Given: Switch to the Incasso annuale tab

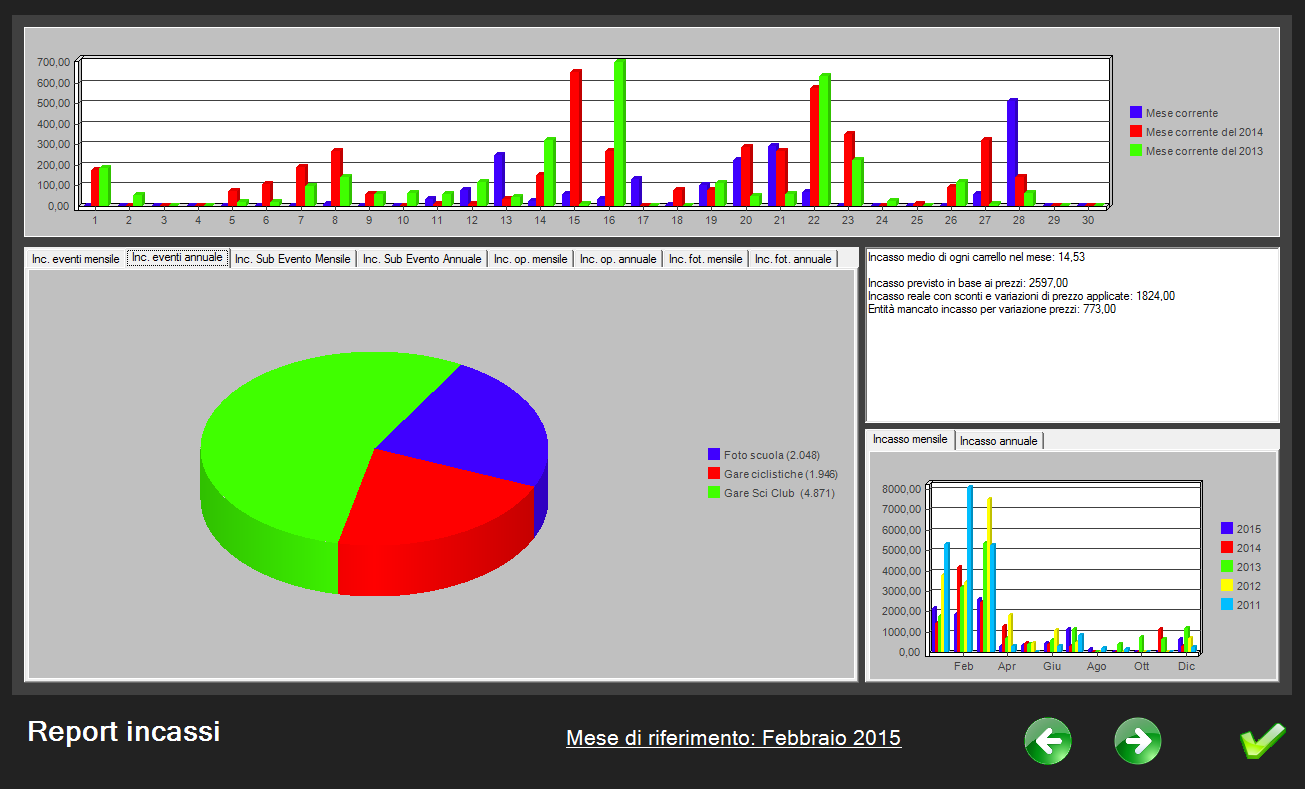Looking at the screenshot, I should pos(999,441).
